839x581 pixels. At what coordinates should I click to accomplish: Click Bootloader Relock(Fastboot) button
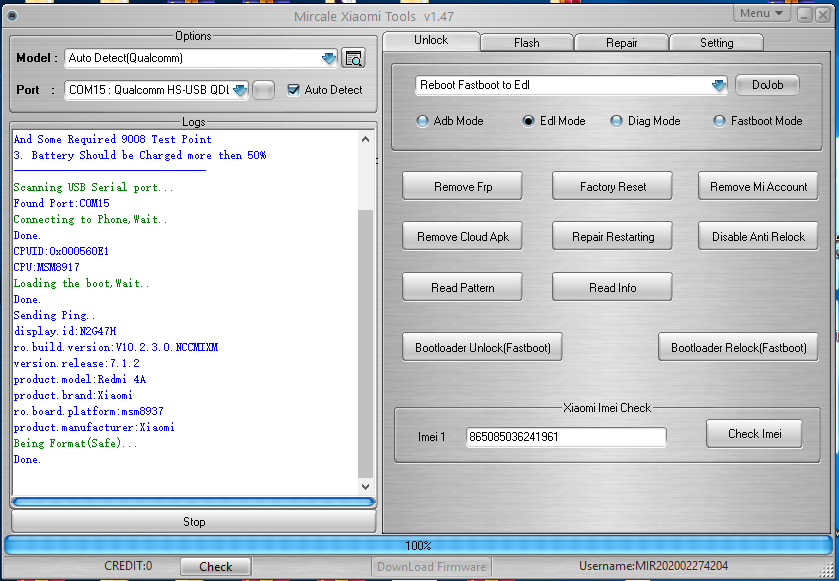pos(738,347)
